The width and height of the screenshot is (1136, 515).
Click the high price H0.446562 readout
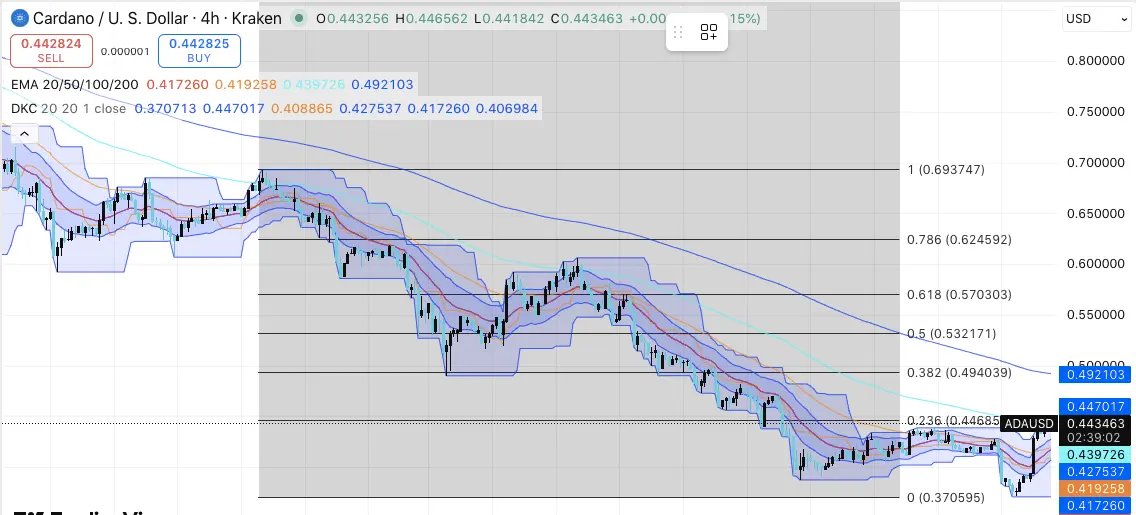point(431,19)
